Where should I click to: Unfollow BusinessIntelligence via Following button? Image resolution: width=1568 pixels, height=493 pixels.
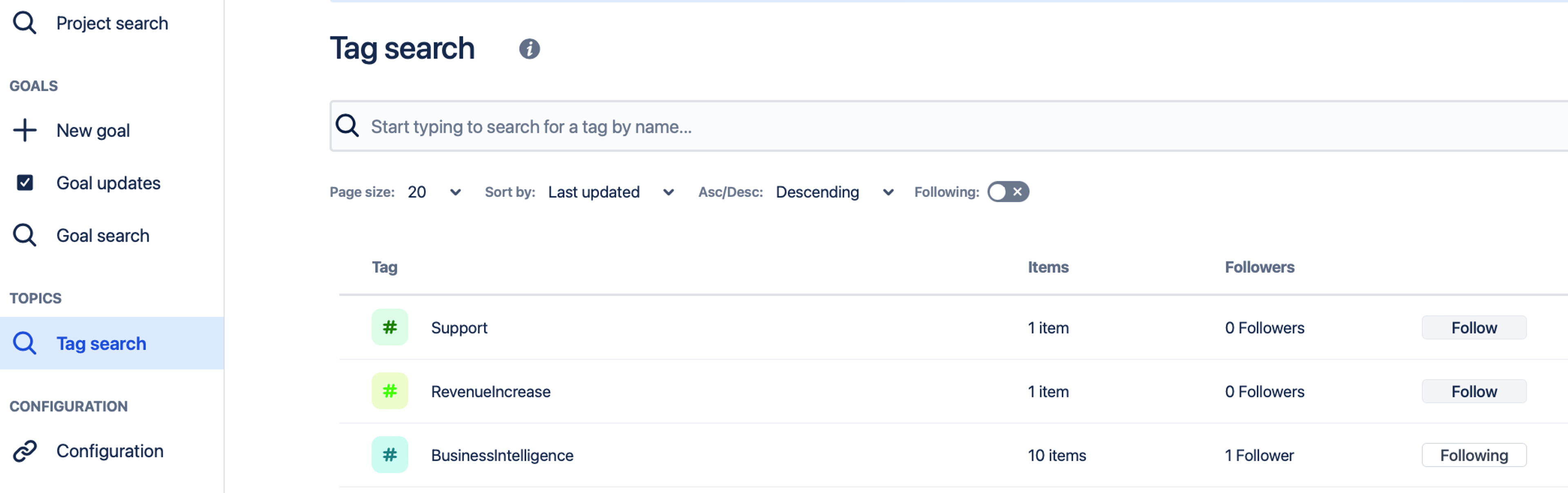pyautogui.click(x=1473, y=455)
